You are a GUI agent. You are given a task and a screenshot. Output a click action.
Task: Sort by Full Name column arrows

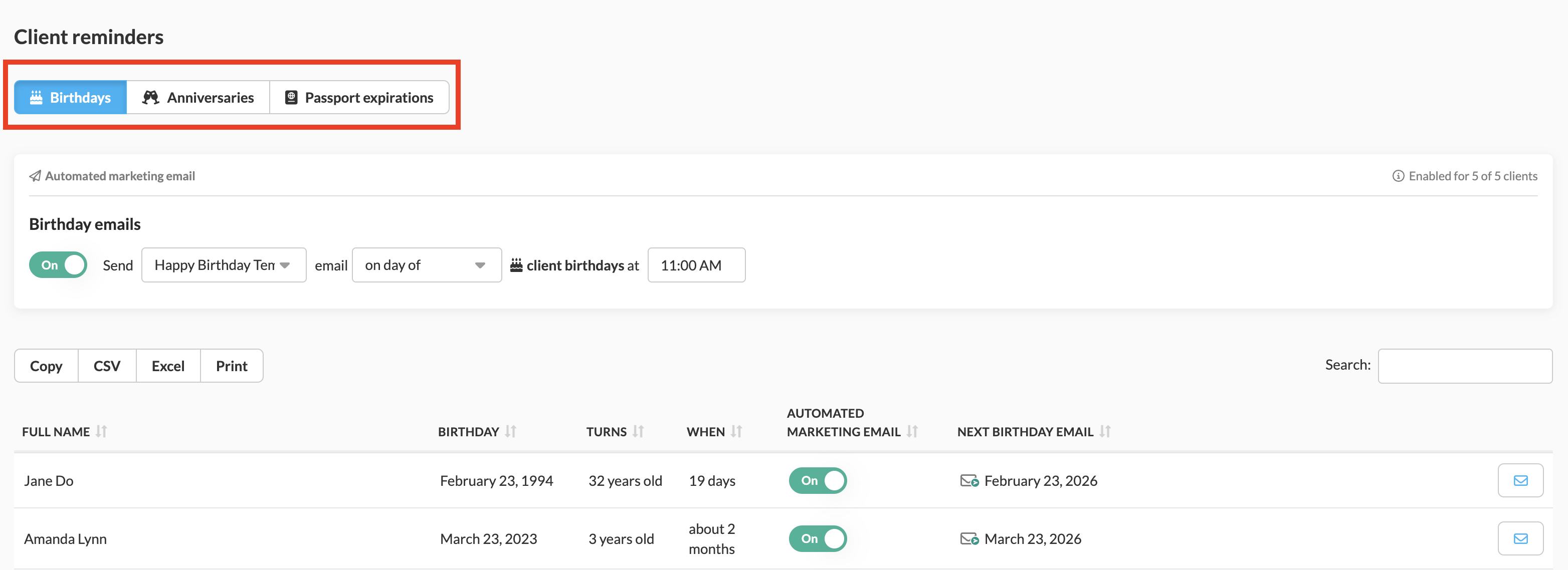pos(102,431)
